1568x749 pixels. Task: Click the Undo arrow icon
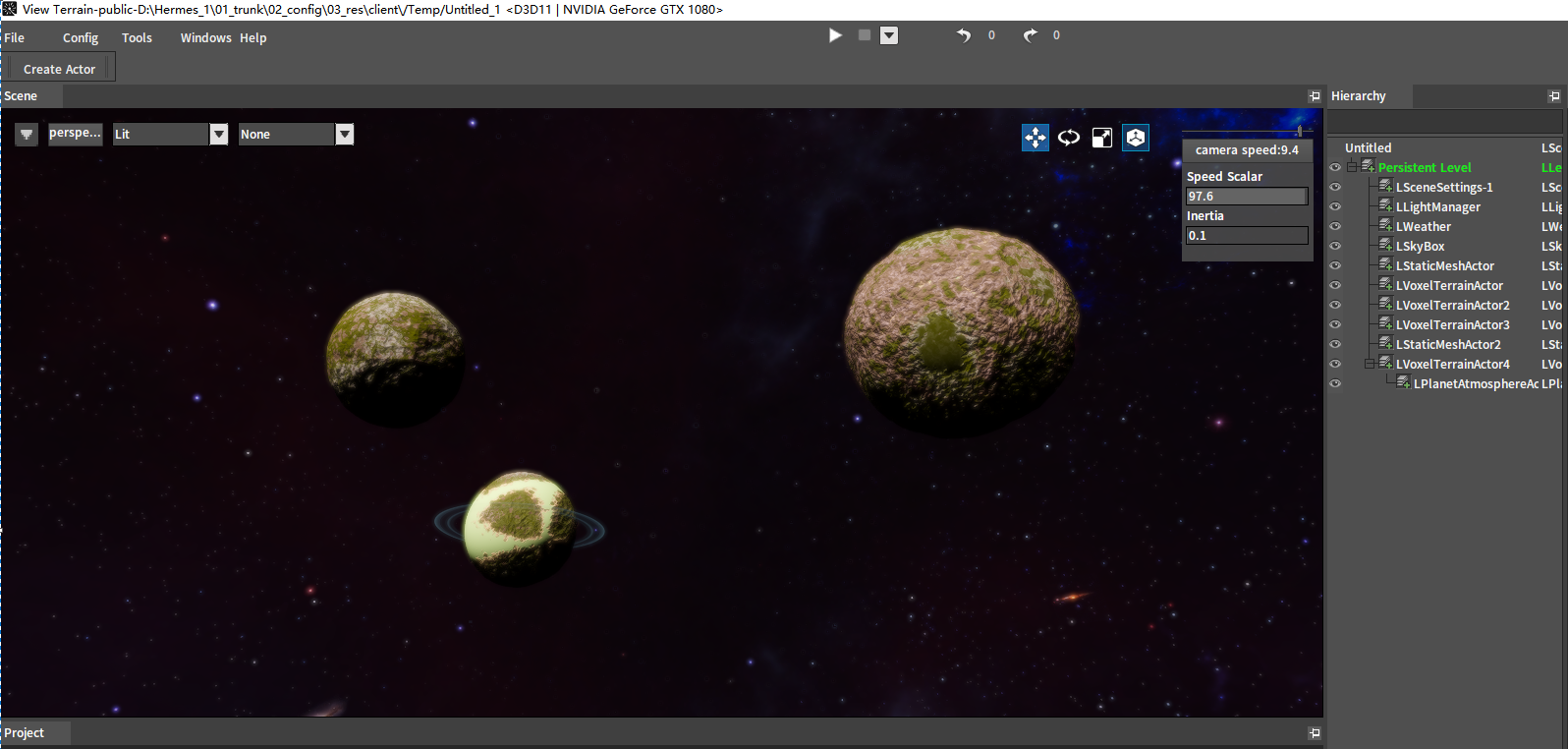click(964, 35)
